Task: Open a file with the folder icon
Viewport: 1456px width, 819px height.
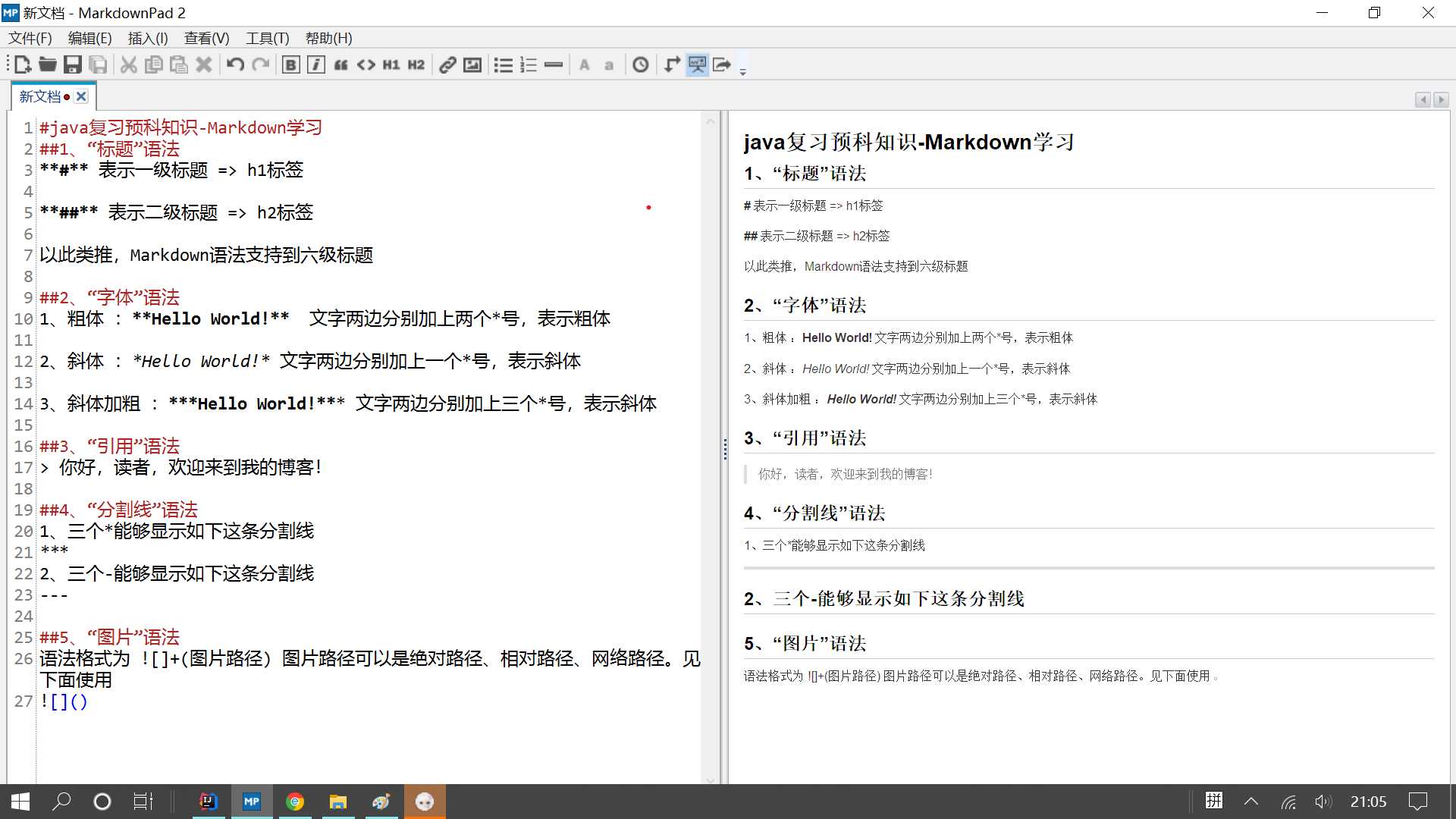Action: pyautogui.click(x=48, y=65)
